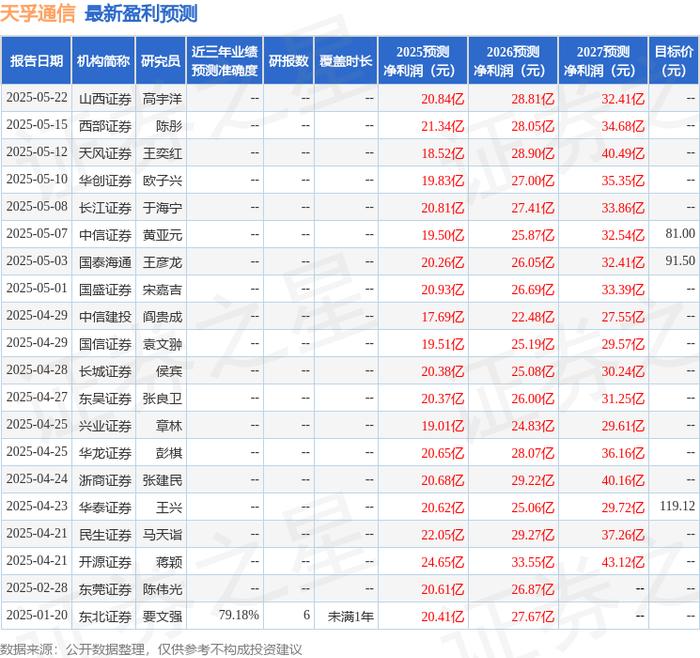Click institution 民生证券
This screenshot has height=658, width=700.
point(105,534)
